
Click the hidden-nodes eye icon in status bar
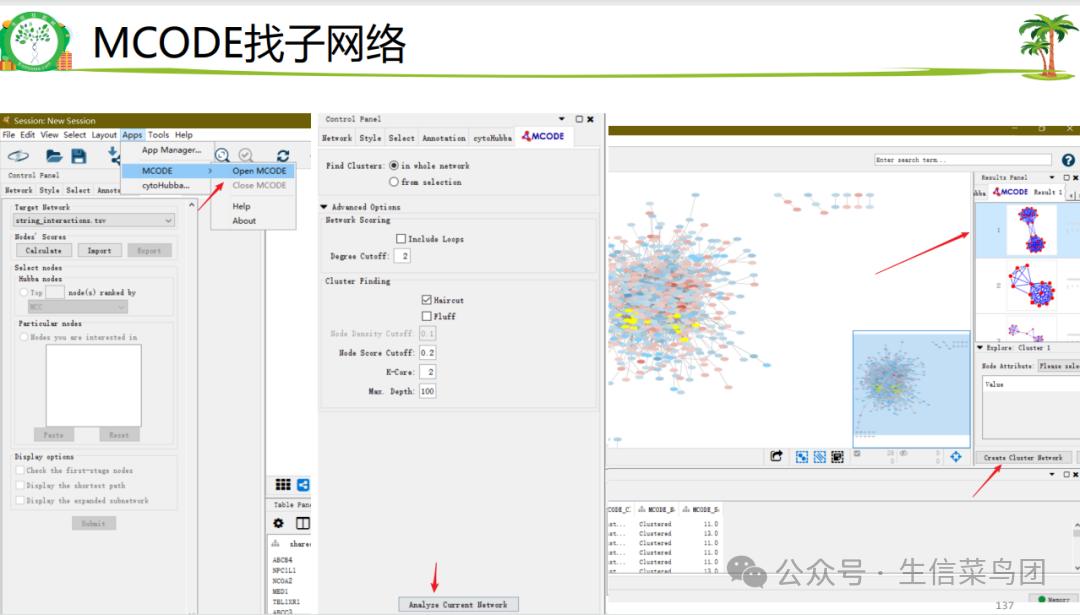point(904,453)
